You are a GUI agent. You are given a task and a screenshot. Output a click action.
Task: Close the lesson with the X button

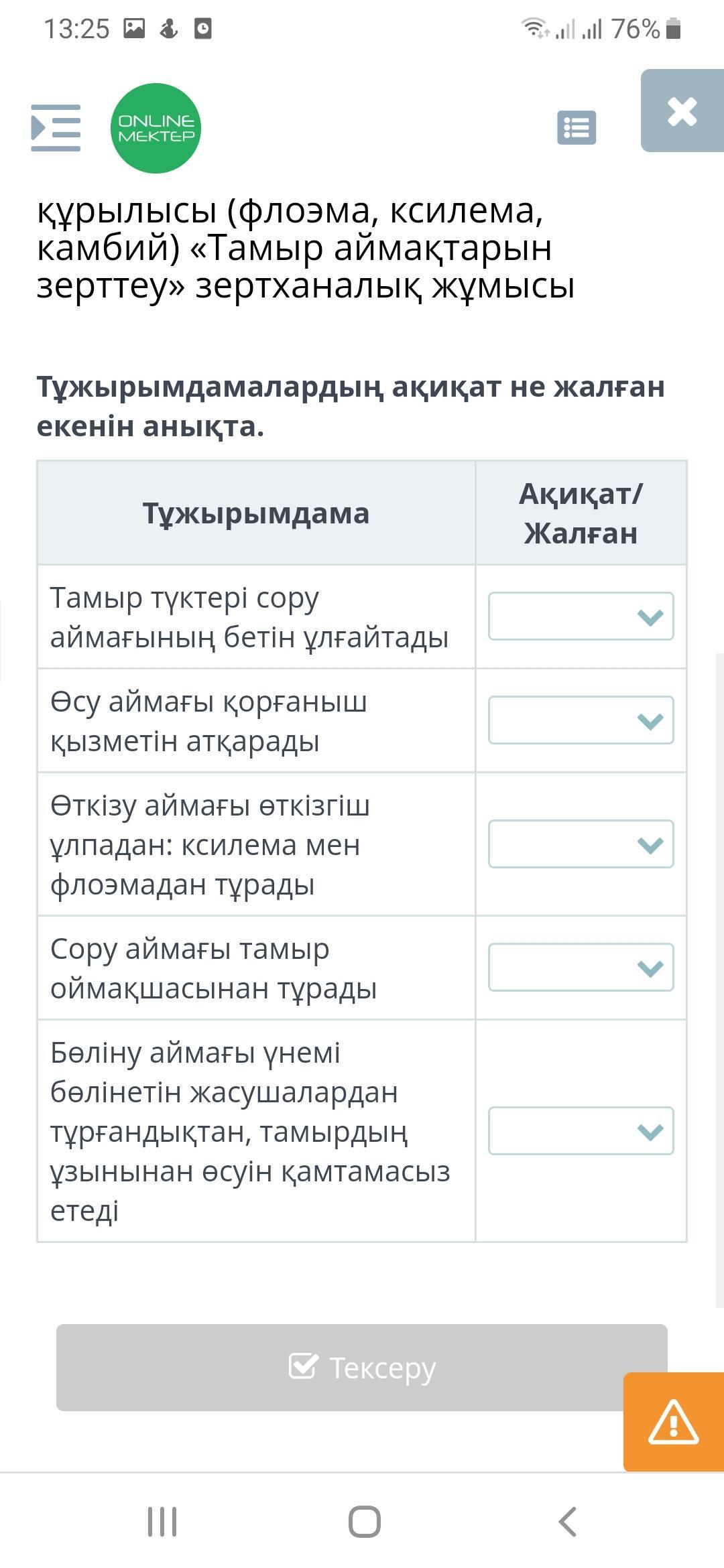[x=682, y=111]
